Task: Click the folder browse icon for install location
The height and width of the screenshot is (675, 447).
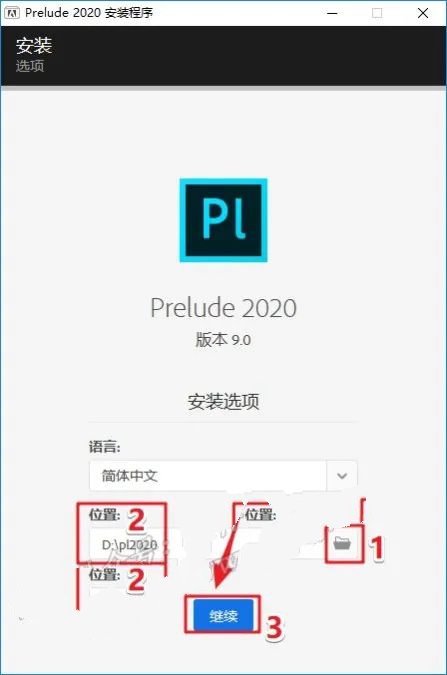Action: point(342,543)
